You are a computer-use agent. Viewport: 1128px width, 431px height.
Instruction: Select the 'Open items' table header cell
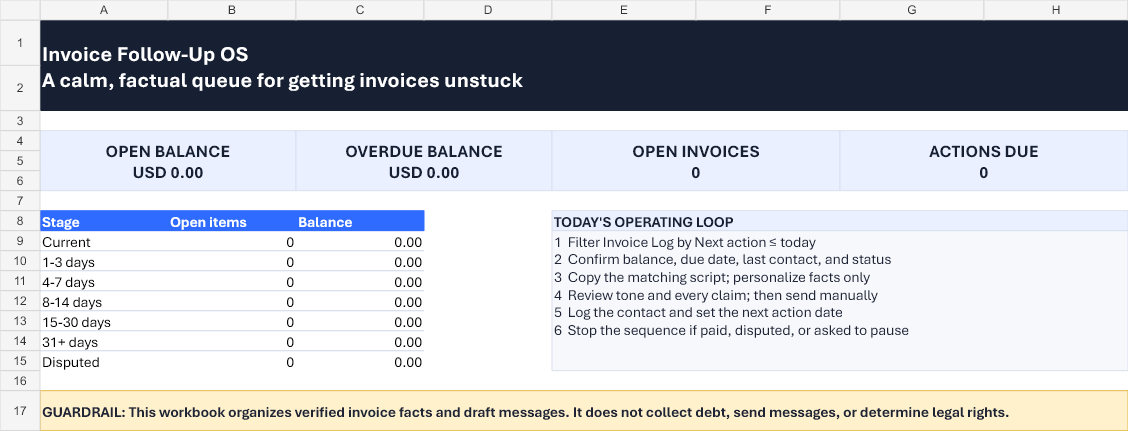(x=232, y=222)
